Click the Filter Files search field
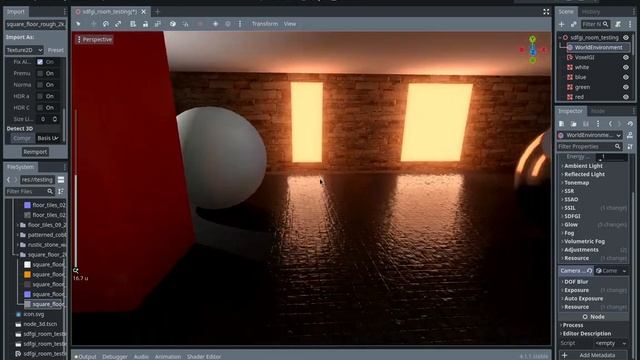The image size is (640, 360). pyautogui.click(x=30, y=191)
